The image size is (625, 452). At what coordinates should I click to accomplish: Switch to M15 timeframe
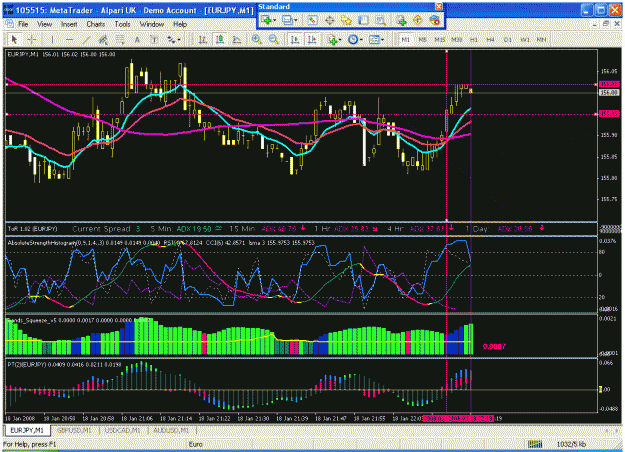click(440, 39)
